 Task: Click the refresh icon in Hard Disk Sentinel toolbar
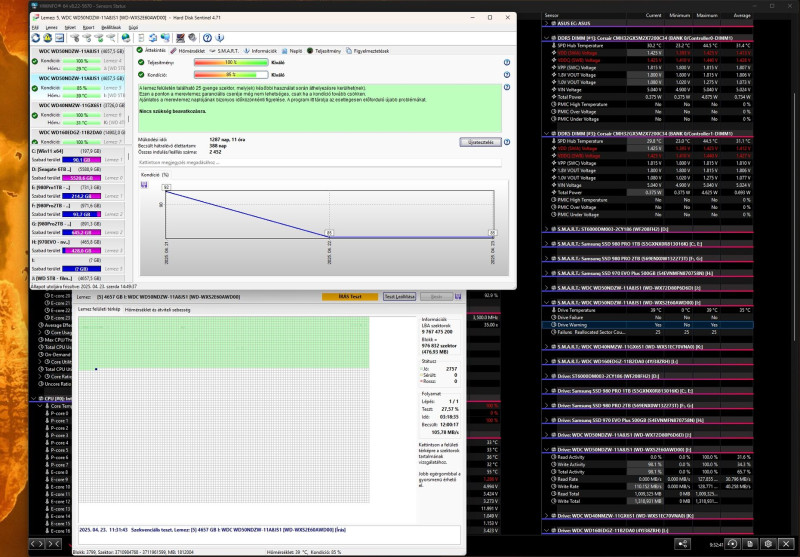(x=36, y=38)
